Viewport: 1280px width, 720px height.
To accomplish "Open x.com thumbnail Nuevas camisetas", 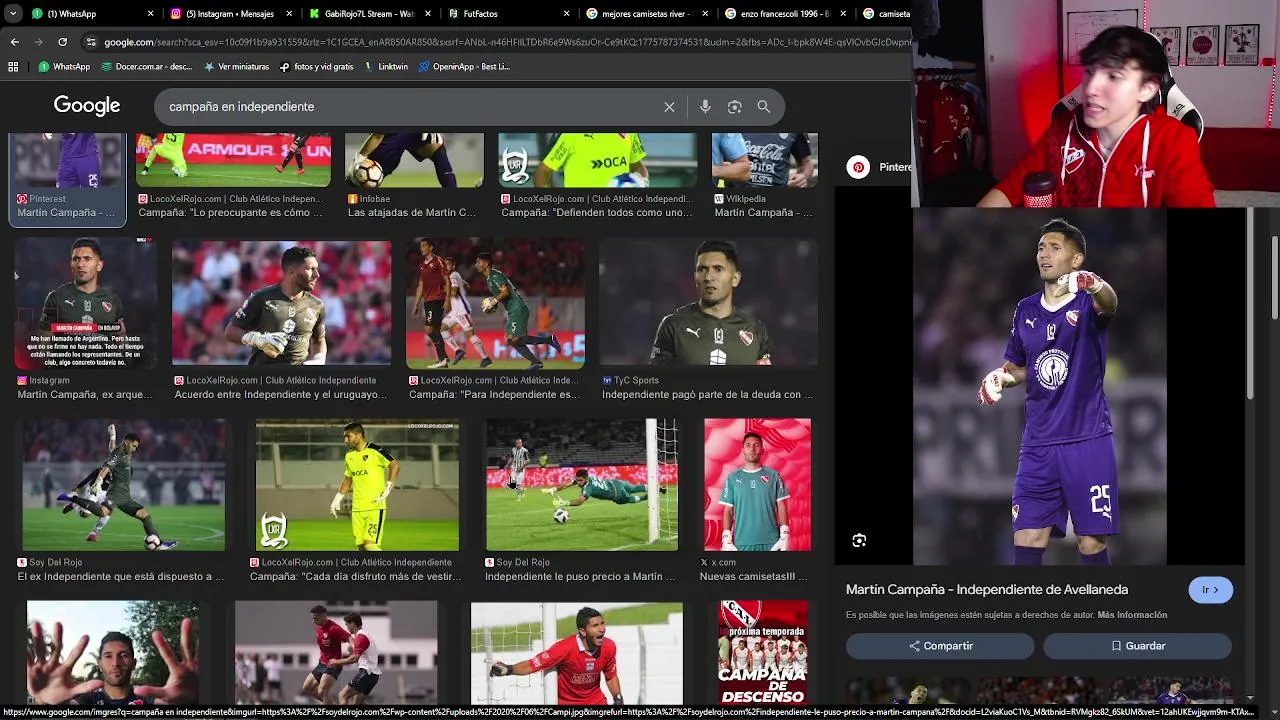I will point(757,485).
